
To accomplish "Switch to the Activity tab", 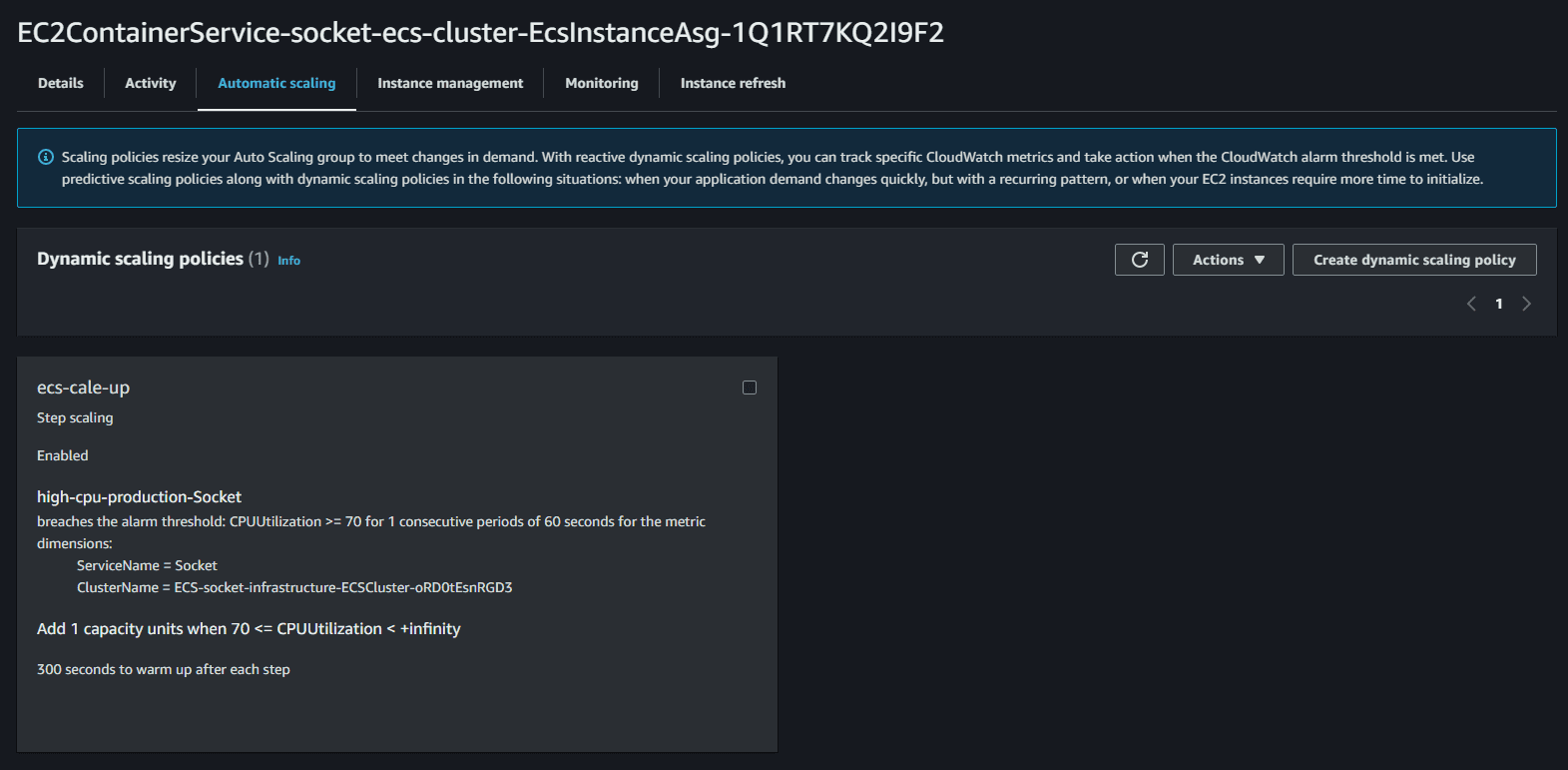I will coord(150,83).
